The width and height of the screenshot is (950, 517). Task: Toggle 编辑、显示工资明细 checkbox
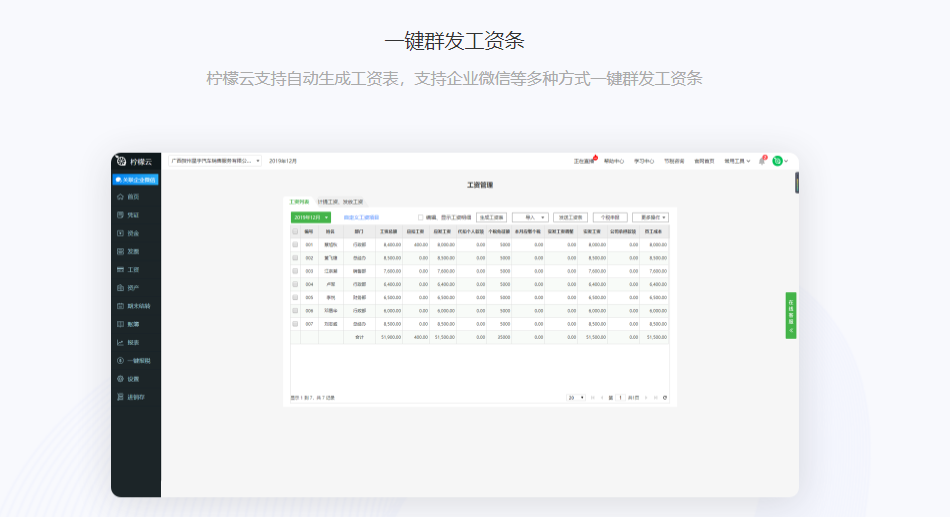tap(420, 218)
